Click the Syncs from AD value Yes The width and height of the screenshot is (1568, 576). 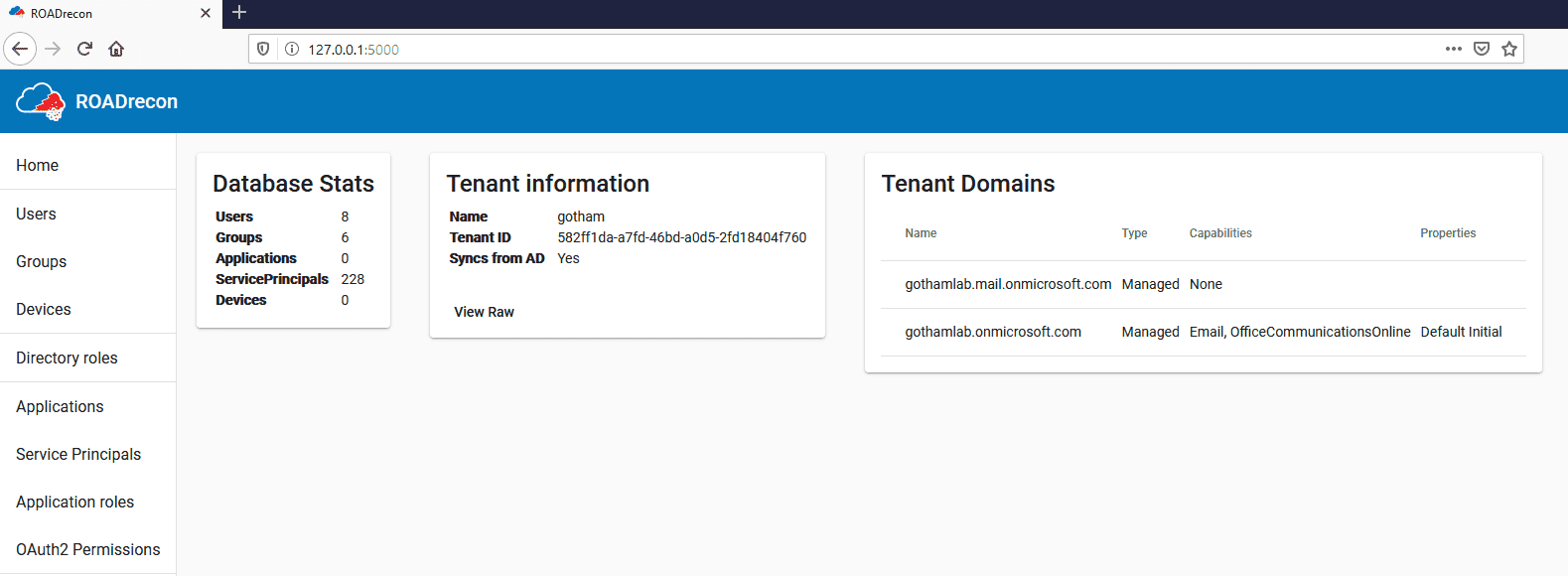click(x=568, y=258)
